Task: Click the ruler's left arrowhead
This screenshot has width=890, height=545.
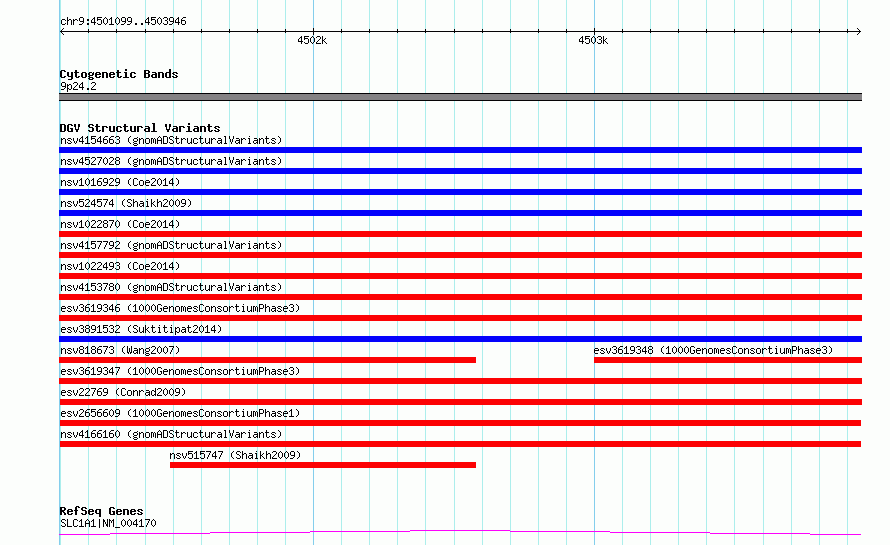Action: 62,31
